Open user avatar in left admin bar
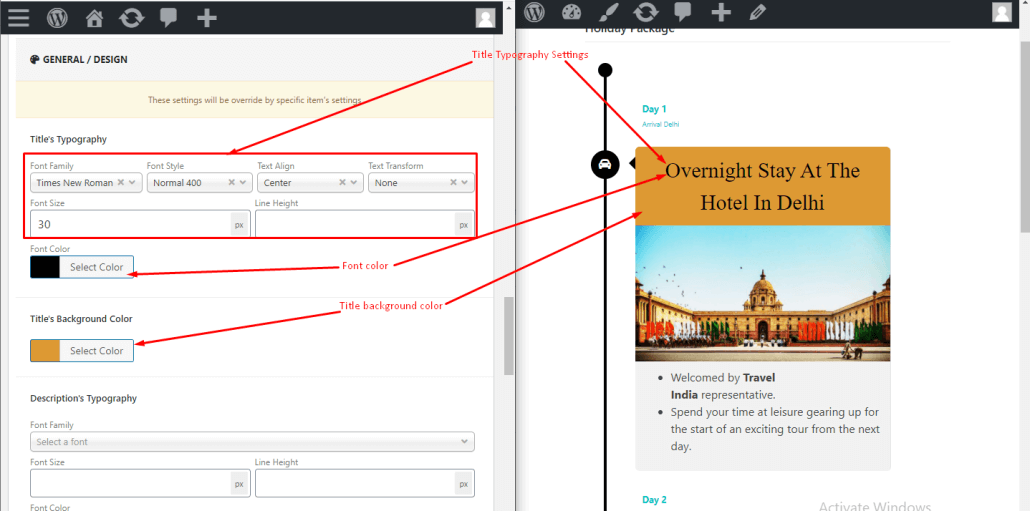The width and height of the screenshot is (1030, 511). (x=485, y=18)
